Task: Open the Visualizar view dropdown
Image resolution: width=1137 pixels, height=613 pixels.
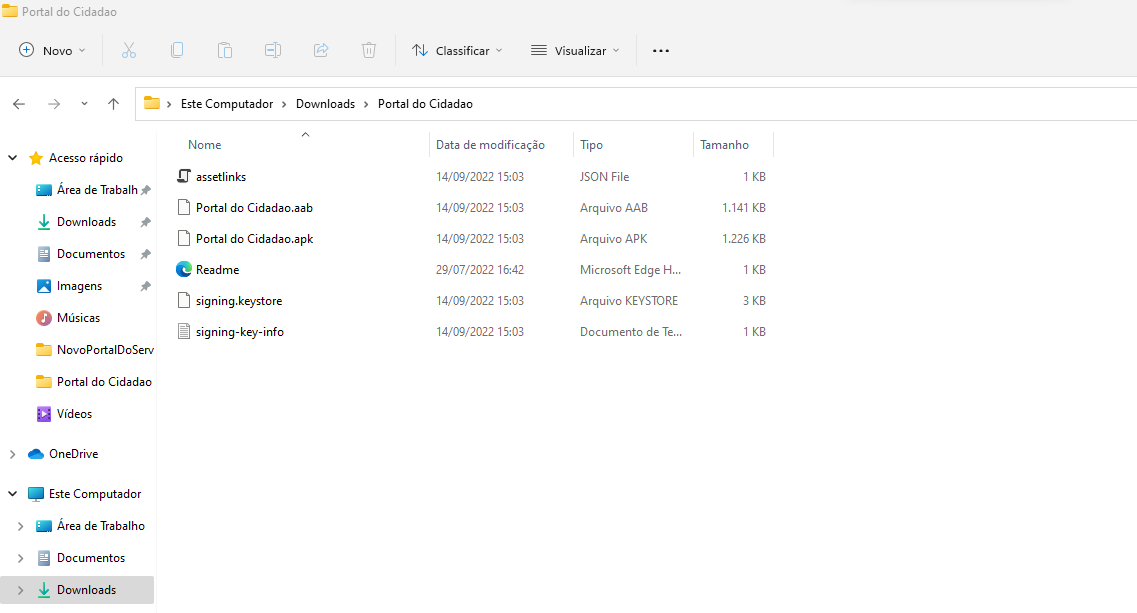Action: click(x=576, y=50)
